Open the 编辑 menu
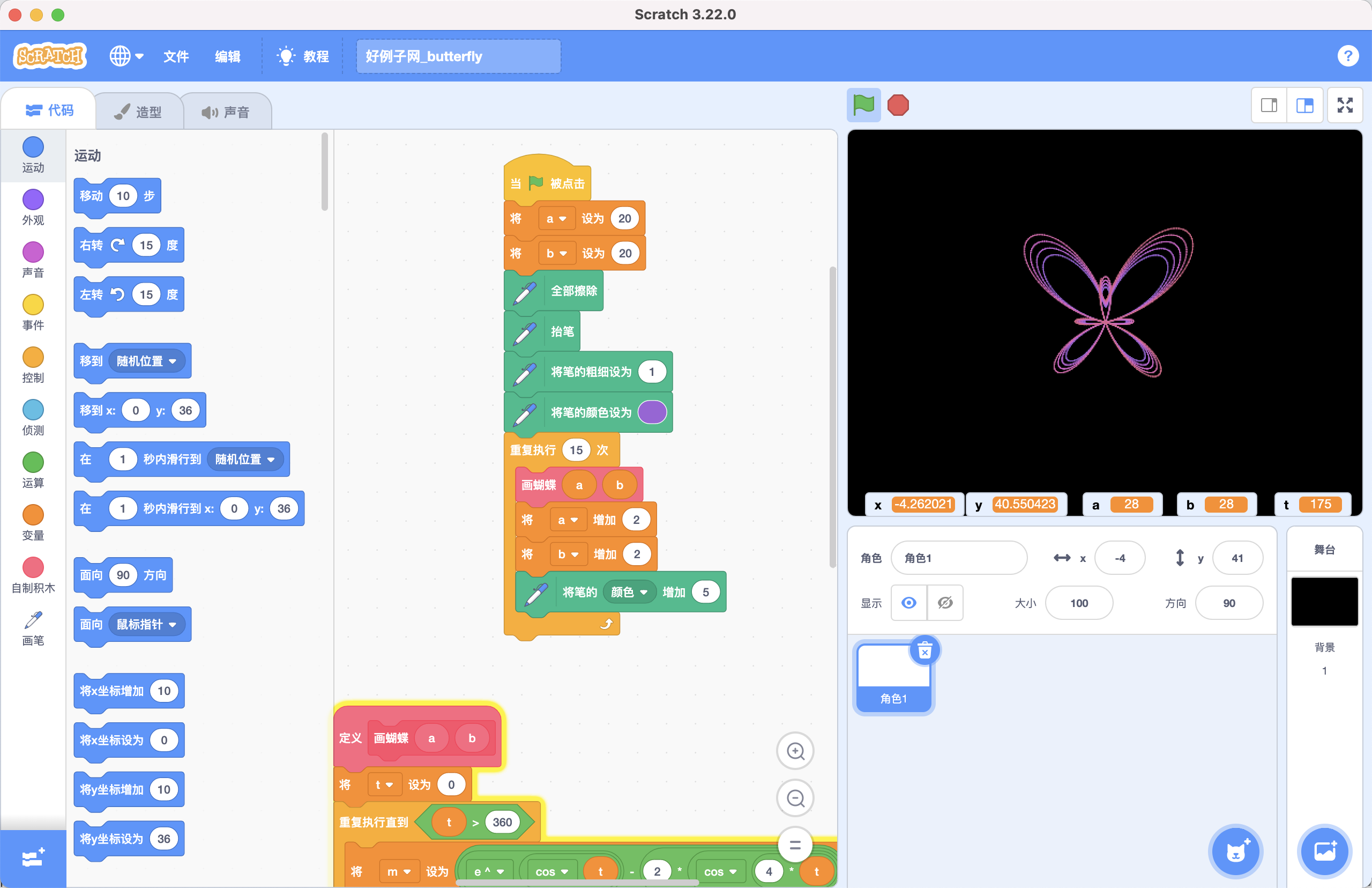This screenshot has height=888, width=1372. click(228, 56)
